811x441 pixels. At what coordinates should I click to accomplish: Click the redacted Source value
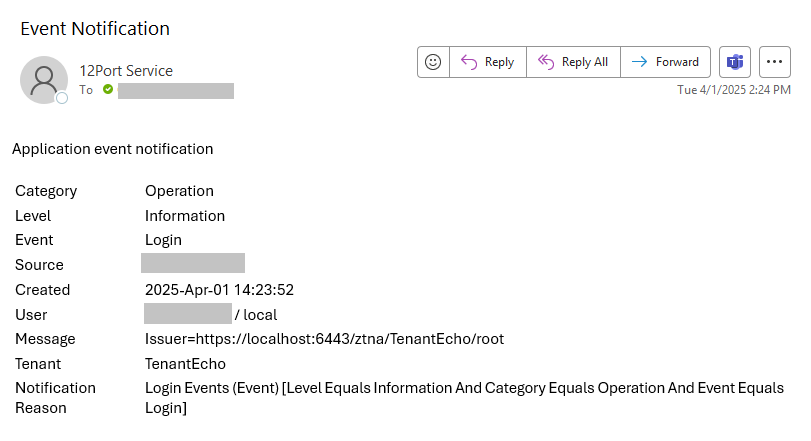coord(193,264)
